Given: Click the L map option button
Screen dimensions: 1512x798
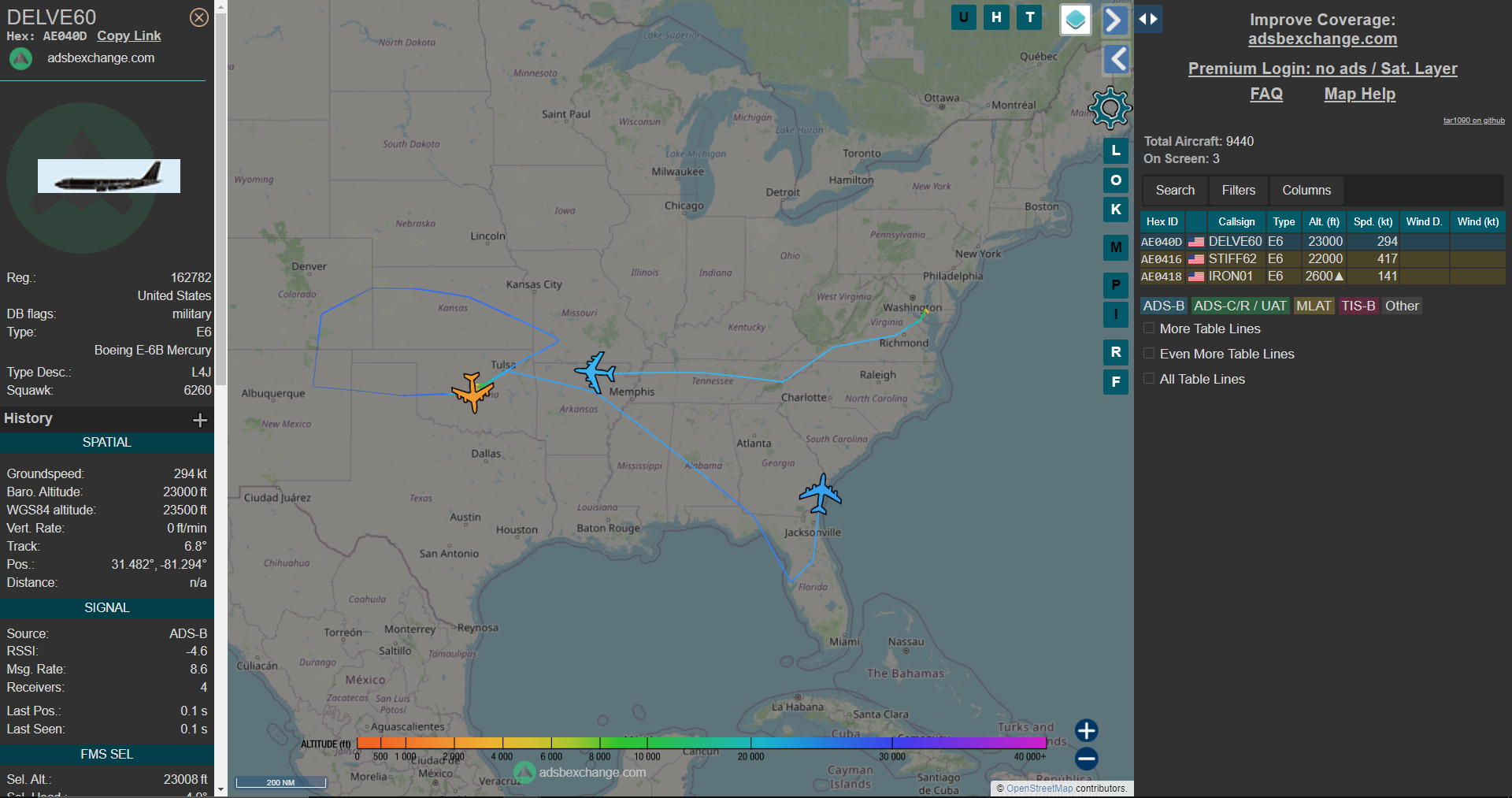Looking at the screenshot, I should [x=1116, y=150].
